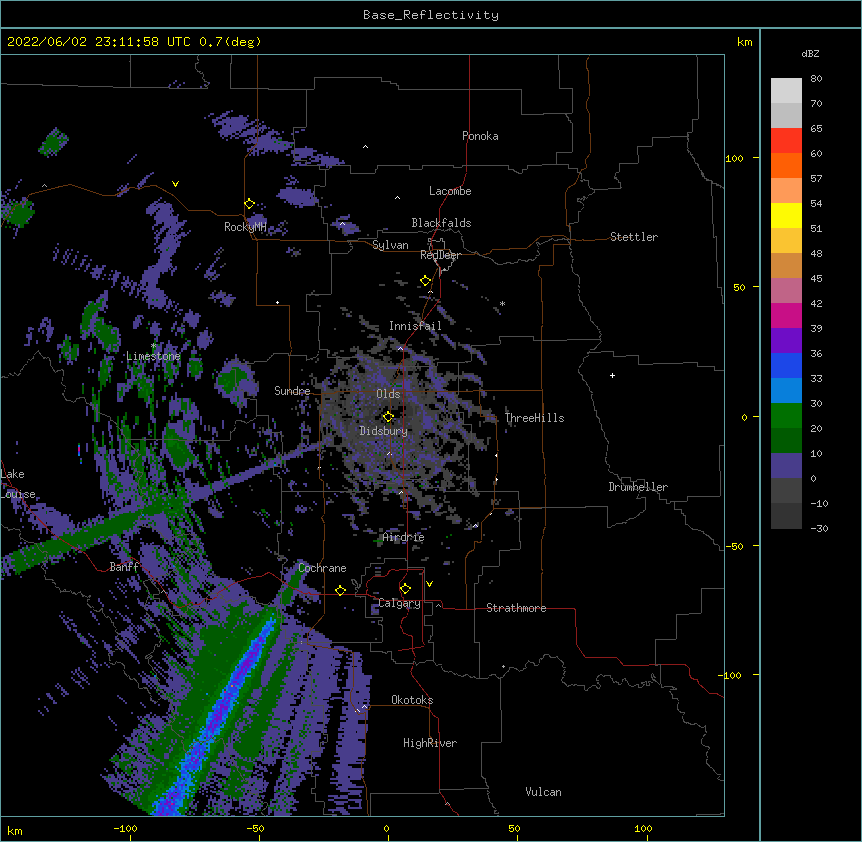Click the Banff label on the map

pyautogui.click(x=124, y=567)
